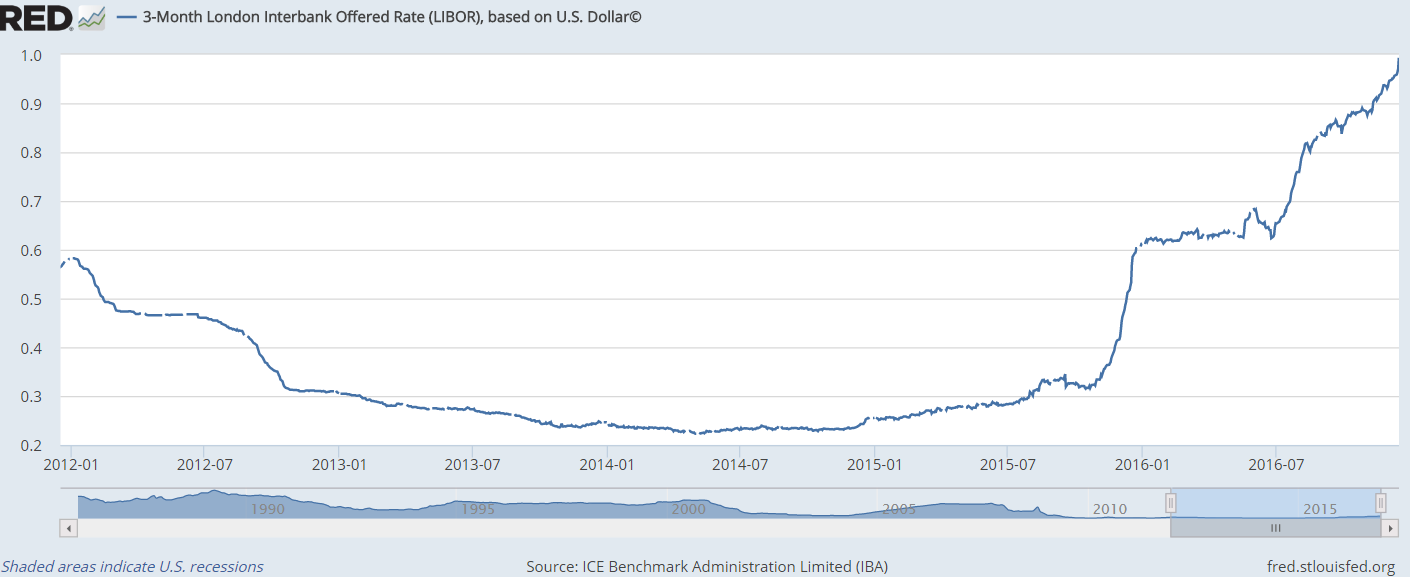Click the right scroll arrow below the navigator

point(1392,527)
